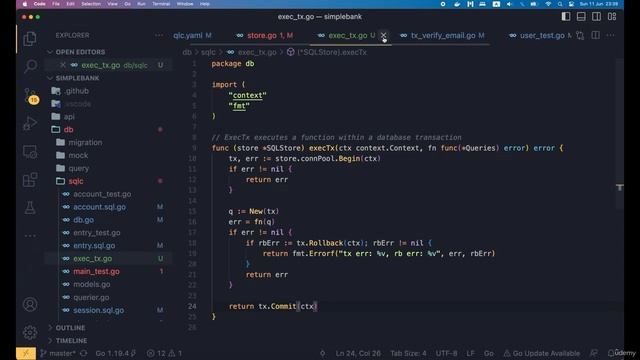Toggle secondary side bar layout icon
The width and height of the screenshot is (640, 360).
coord(596,16)
